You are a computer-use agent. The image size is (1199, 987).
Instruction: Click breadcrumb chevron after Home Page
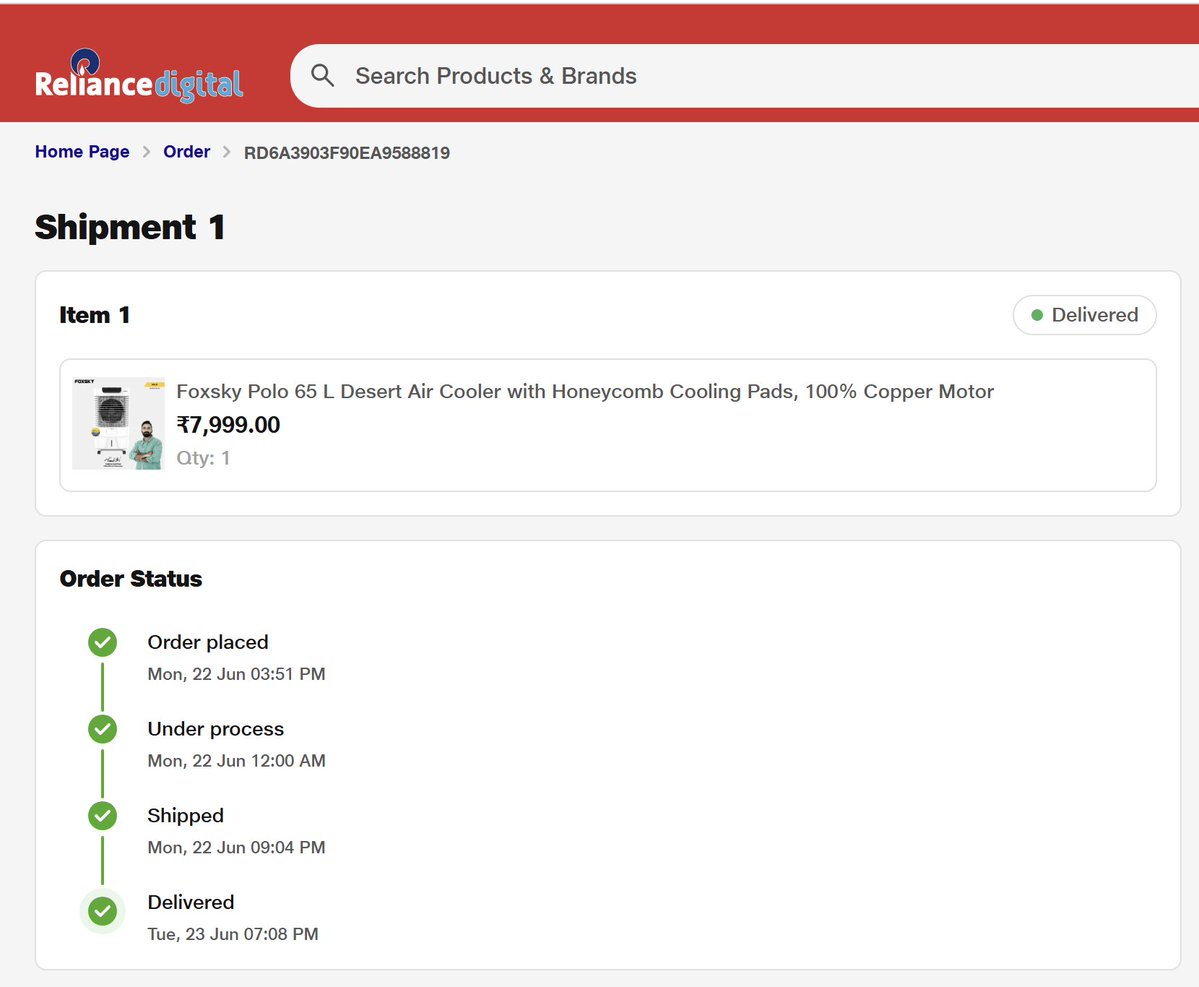coord(147,152)
